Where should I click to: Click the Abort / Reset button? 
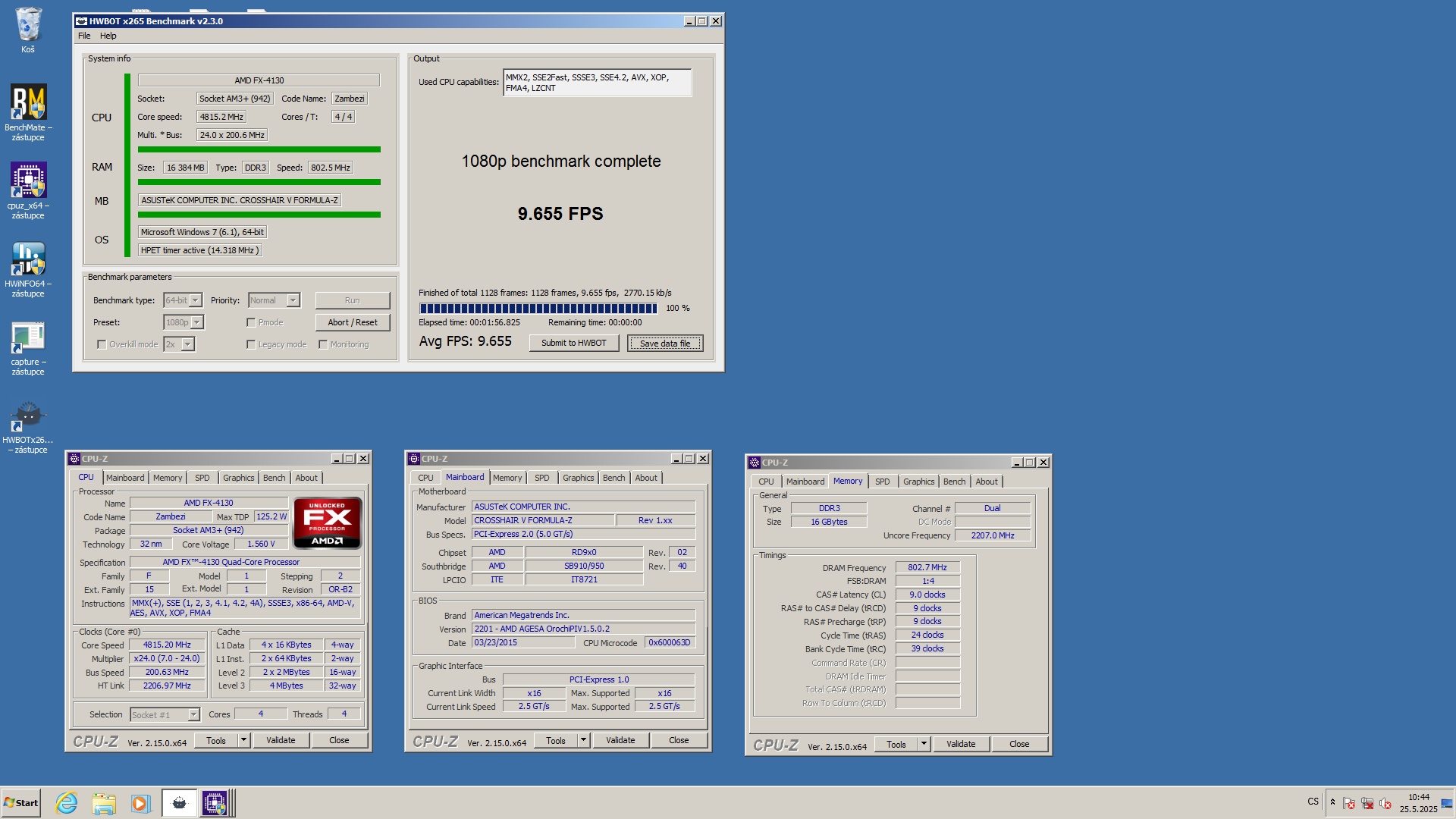(353, 322)
